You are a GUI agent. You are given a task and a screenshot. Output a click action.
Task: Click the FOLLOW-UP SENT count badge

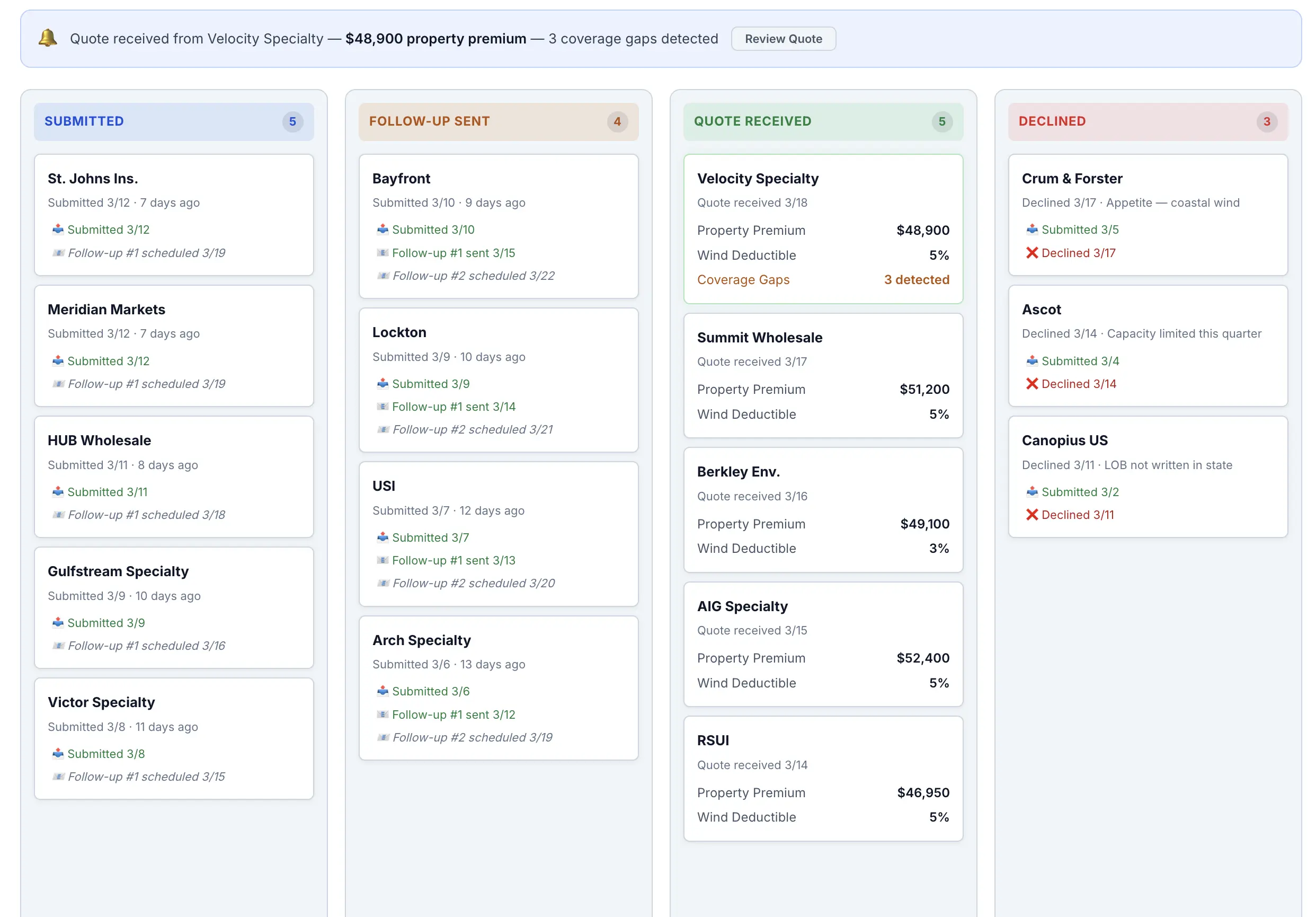pyautogui.click(x=617, y=121)
